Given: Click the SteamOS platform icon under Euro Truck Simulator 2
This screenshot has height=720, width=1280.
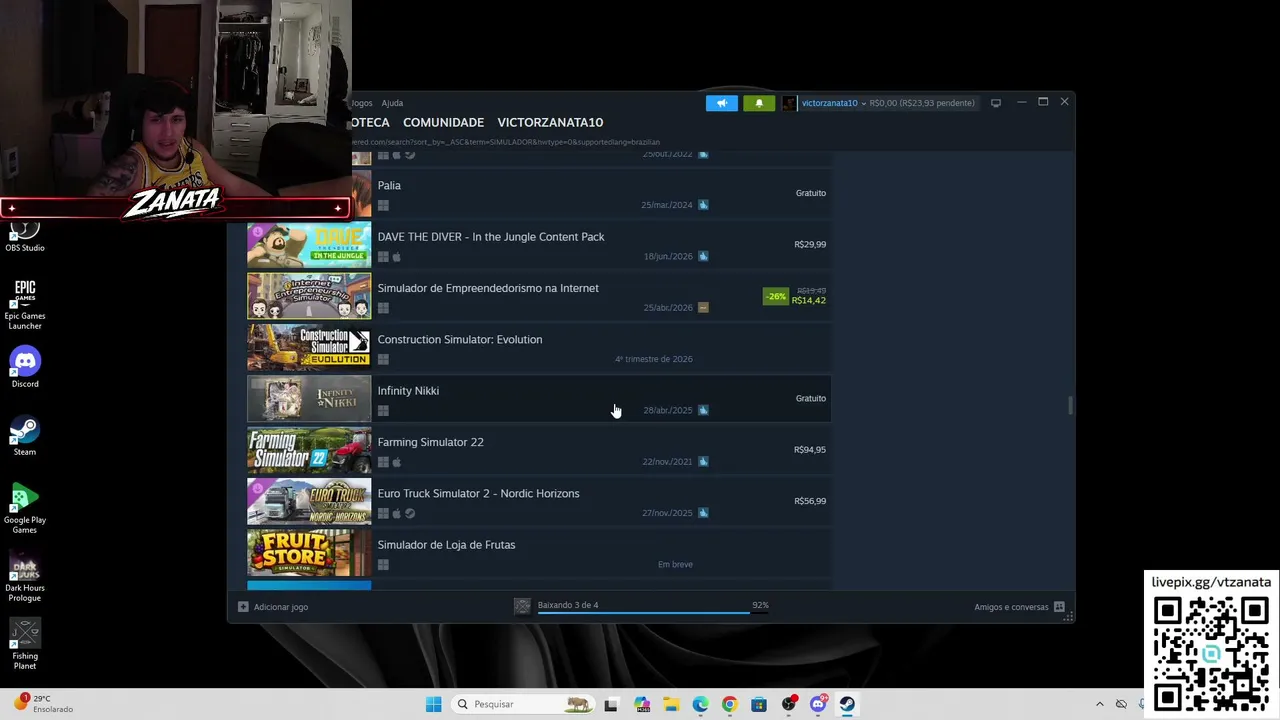Looking at the screenshot, I should click(x=410, y=514).
